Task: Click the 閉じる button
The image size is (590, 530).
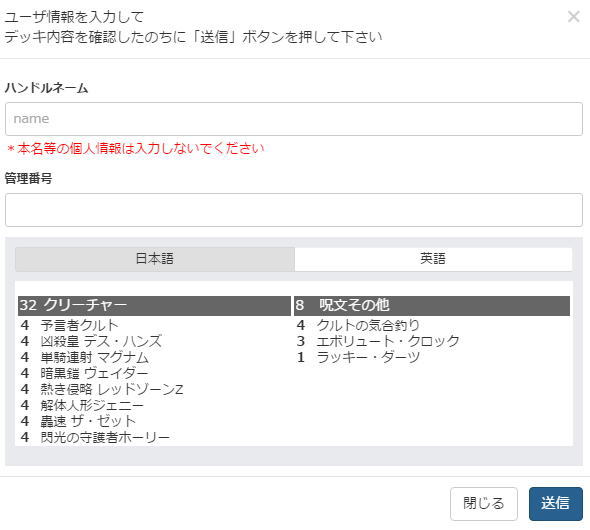Action: tap(484, 504)
